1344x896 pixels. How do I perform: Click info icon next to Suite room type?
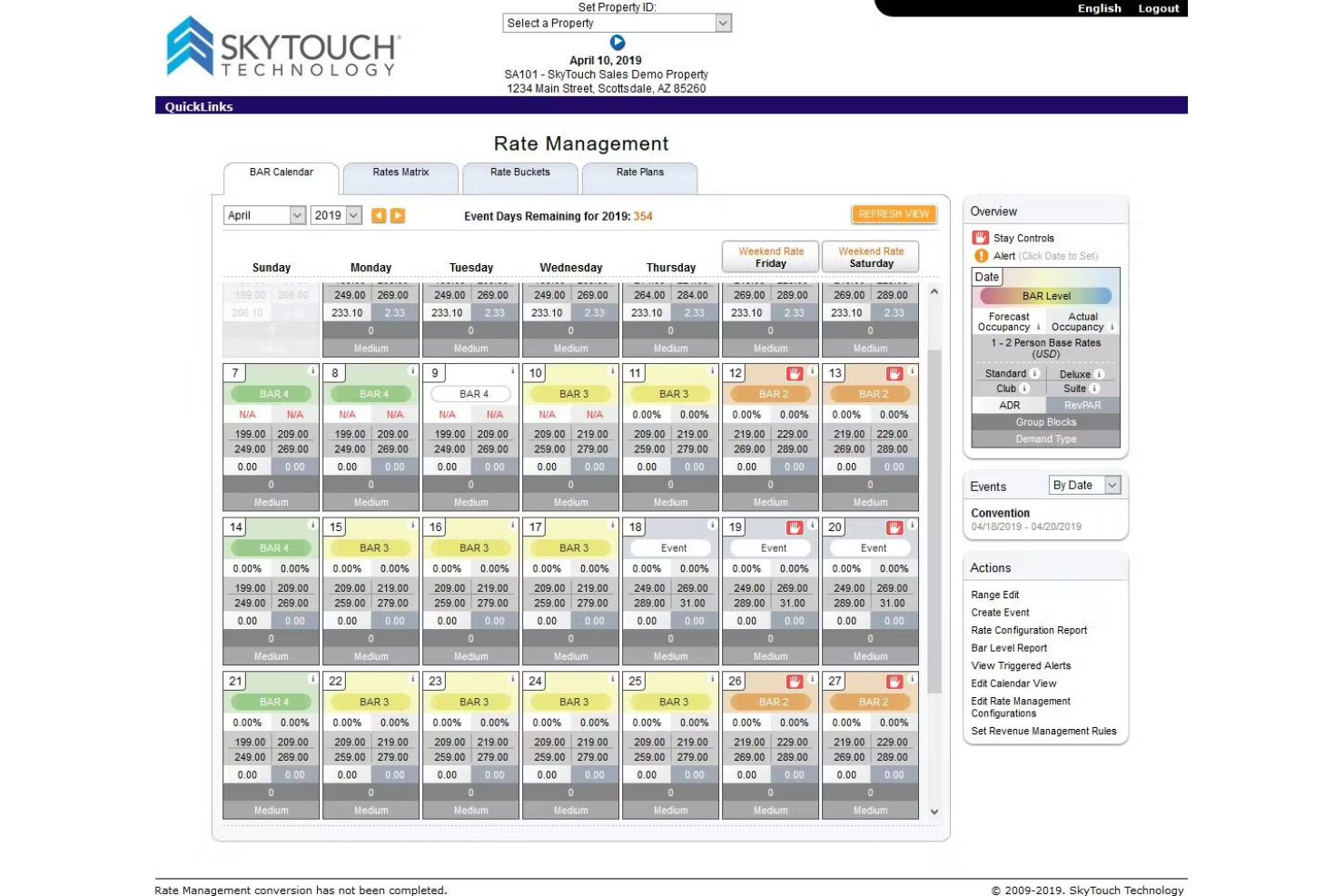pos(1094,389)
